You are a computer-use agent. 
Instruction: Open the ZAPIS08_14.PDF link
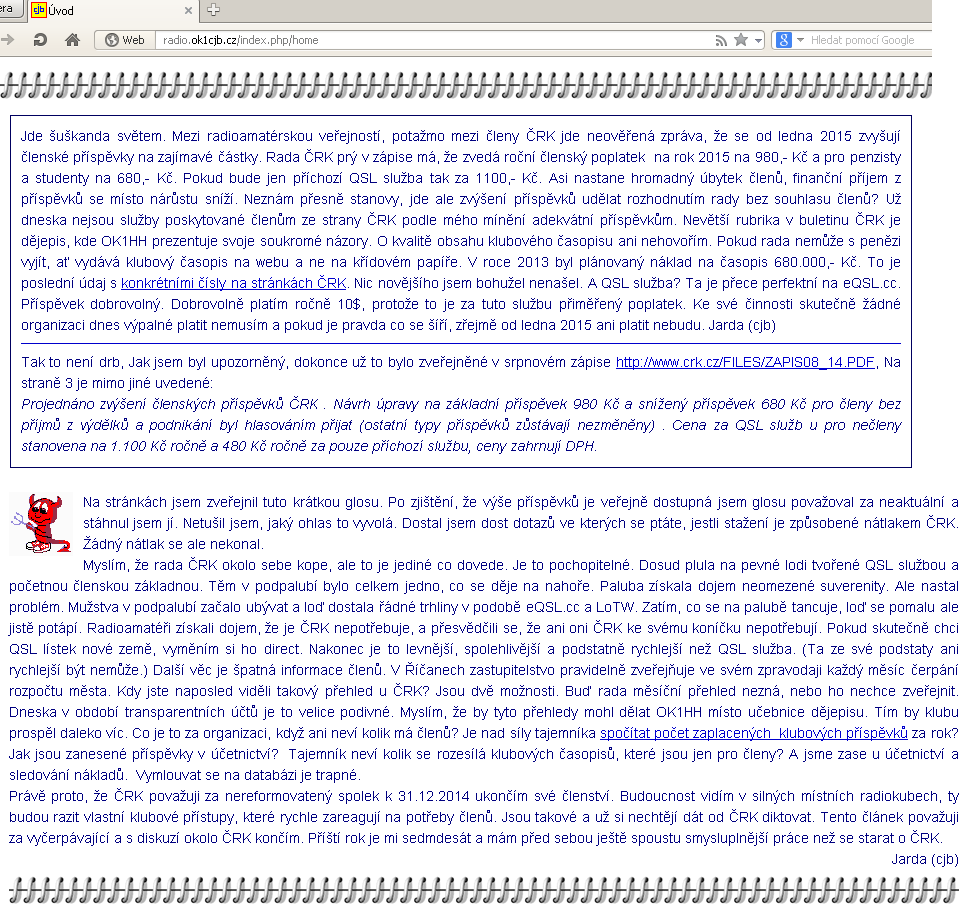coord(745,362)
